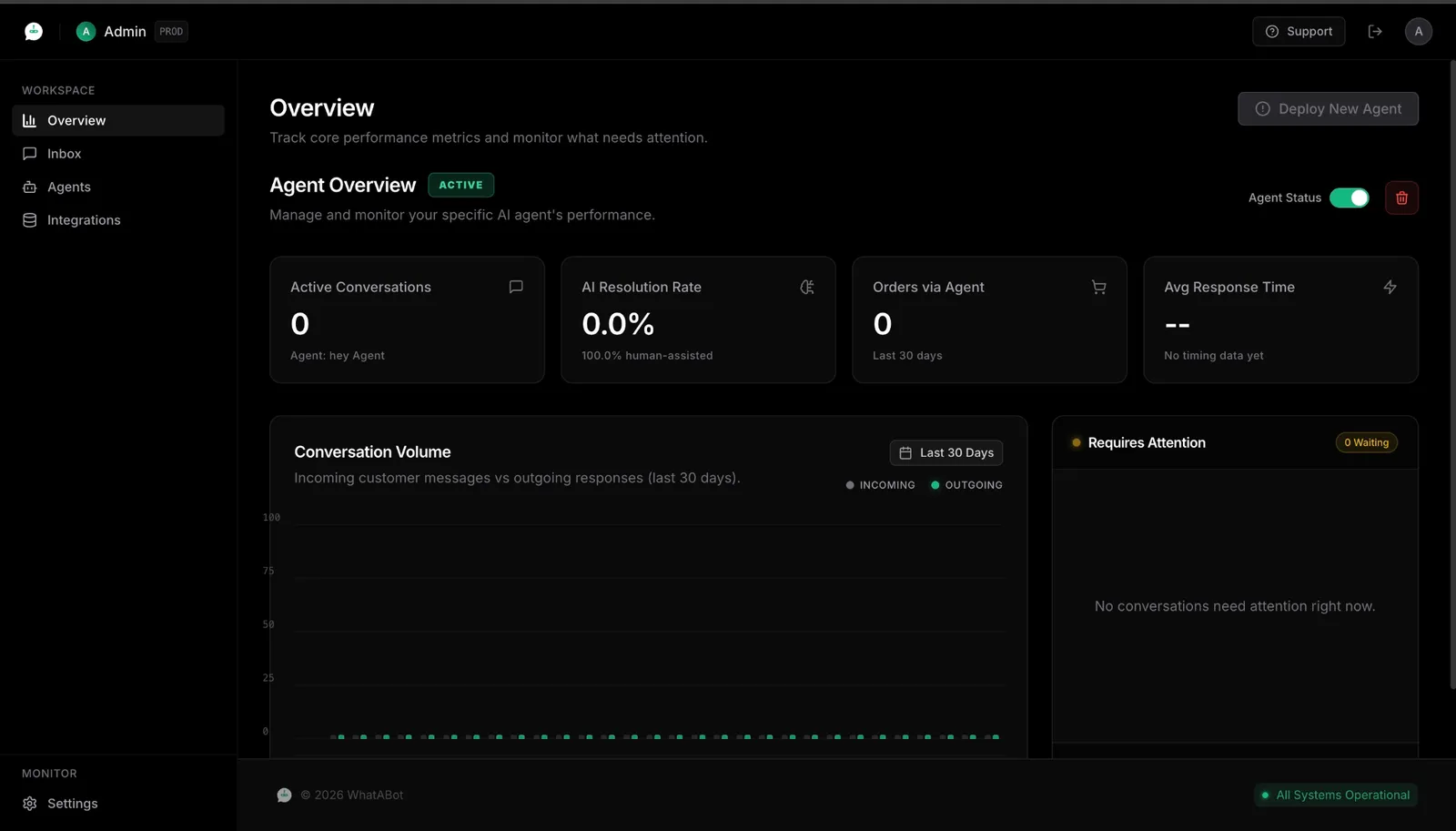This screenshot has width=1456, height=831.
Task: Click the All Systems Operational status badge
Action: tap(1335, 796)
